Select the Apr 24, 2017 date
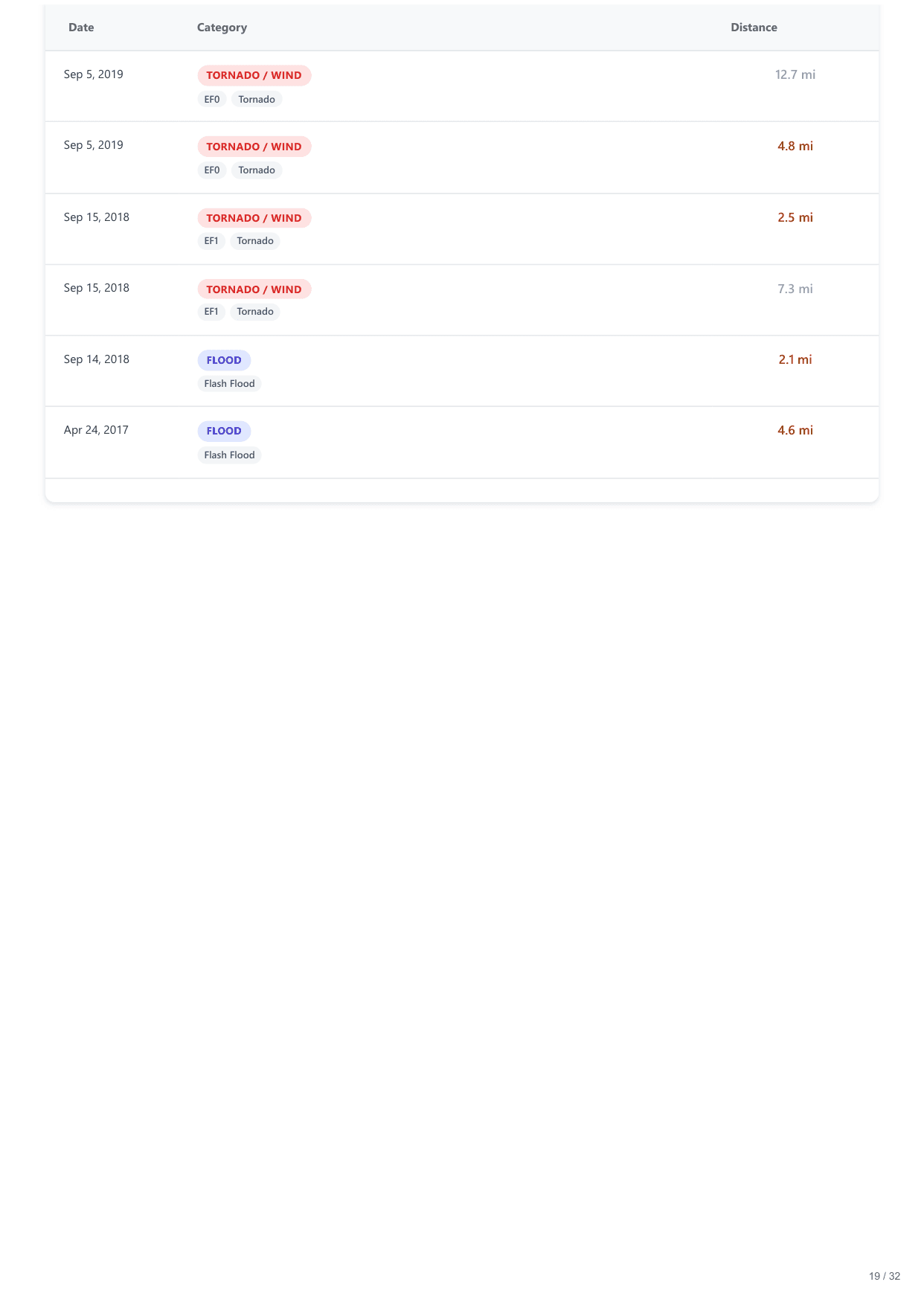This screenshot has height=1305, width=924. 96,430
